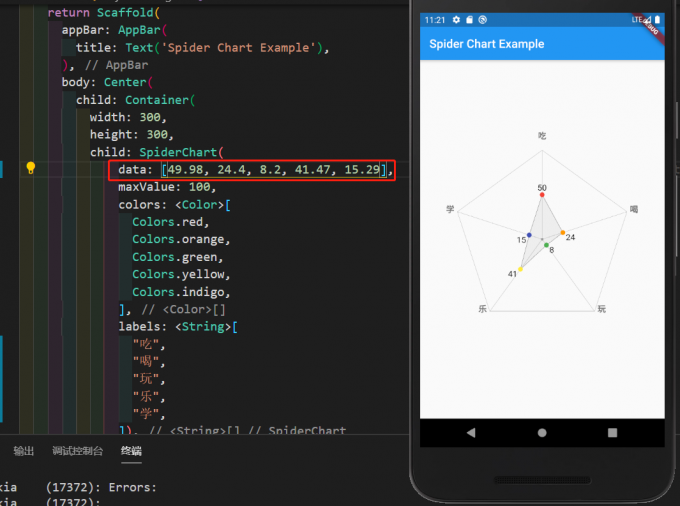Click the width: 300 line

coord(128,117)
